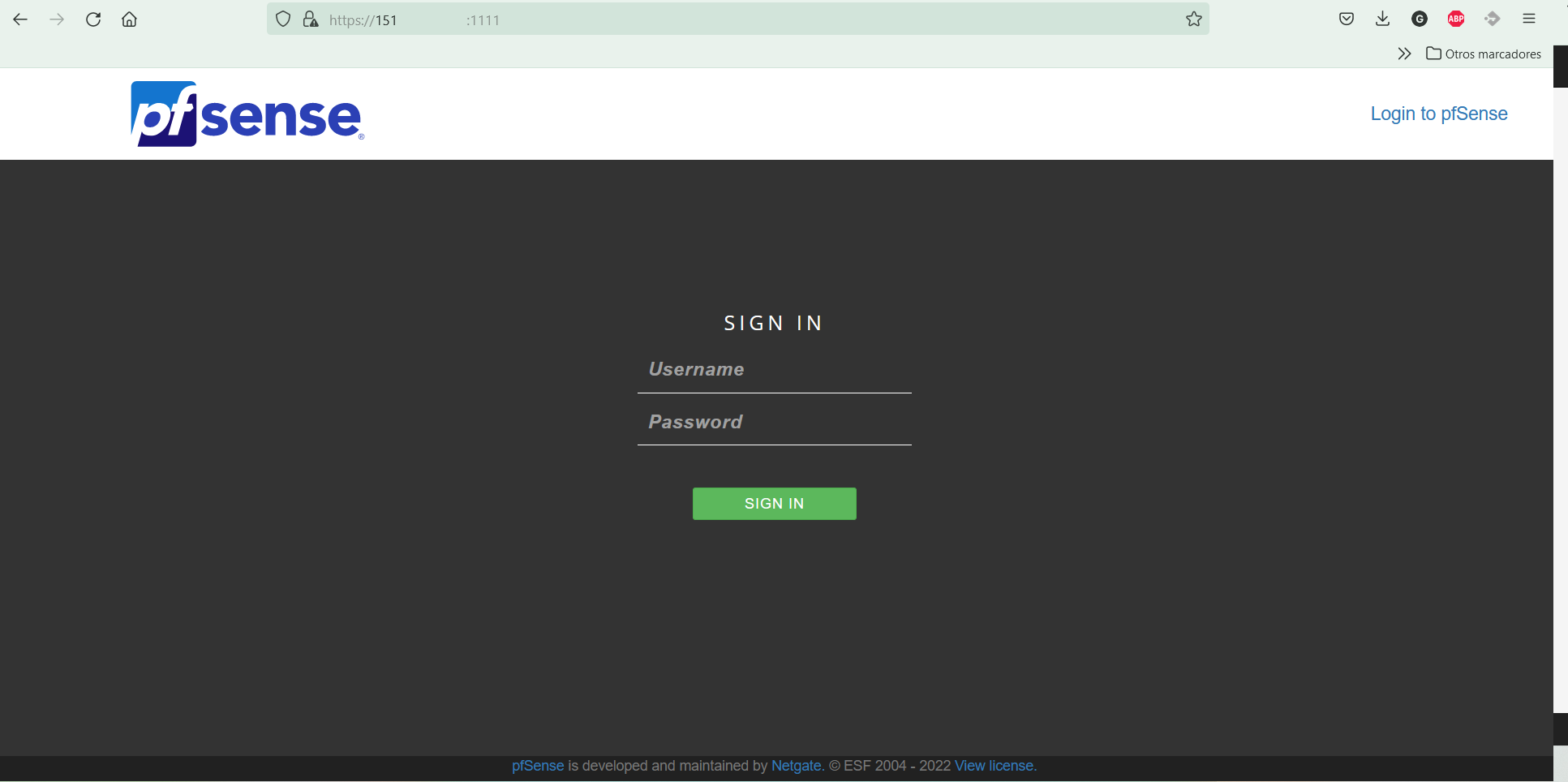This screenshot has width=1568, height=782.
Task: Click the SIGN IN heading text
Action: click(x=774, y=323)
